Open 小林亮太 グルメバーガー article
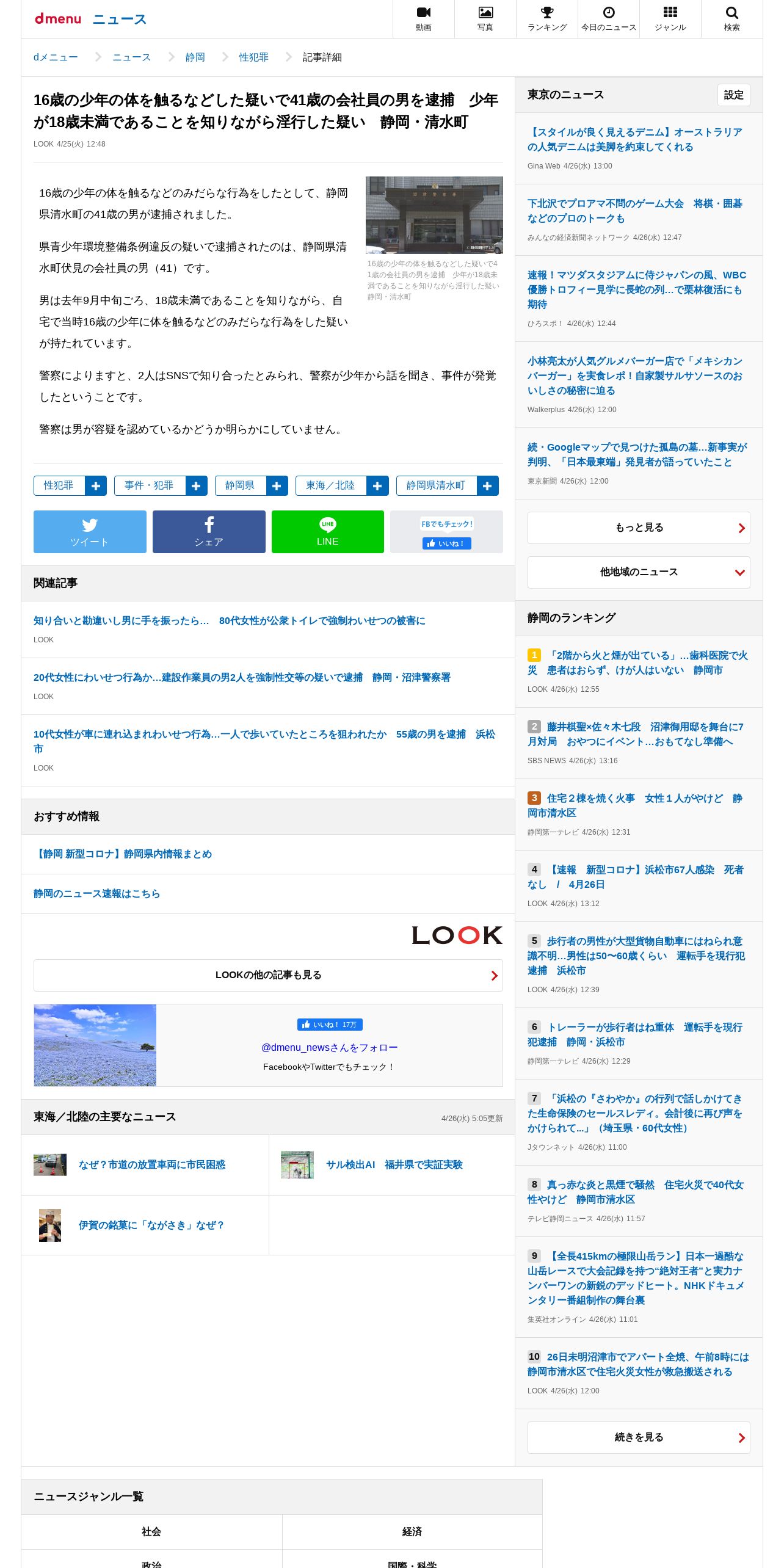Screen dimensions: 784x1568 click(635, 376)
